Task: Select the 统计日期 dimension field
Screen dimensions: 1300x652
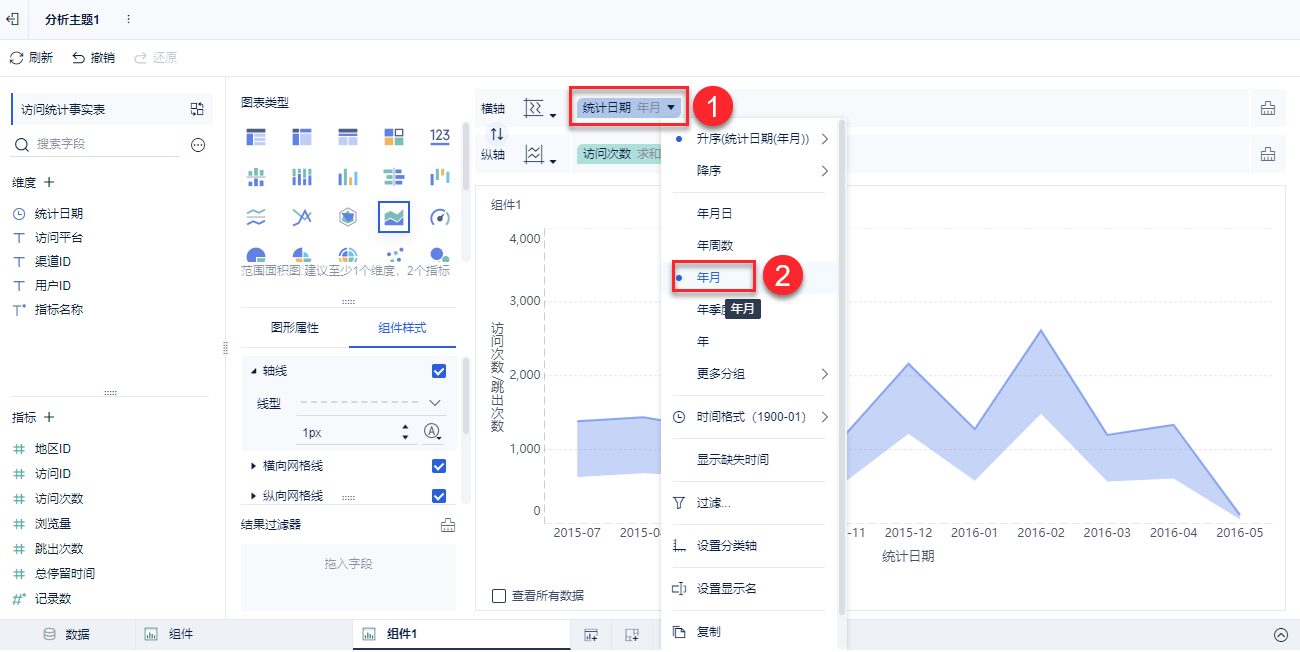Action: click(59, 214)
